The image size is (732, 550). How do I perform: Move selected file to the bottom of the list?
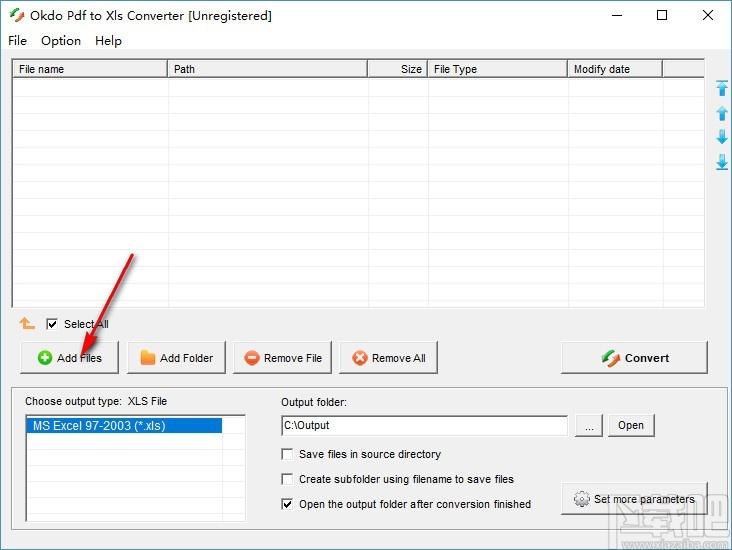pos(721,162)
